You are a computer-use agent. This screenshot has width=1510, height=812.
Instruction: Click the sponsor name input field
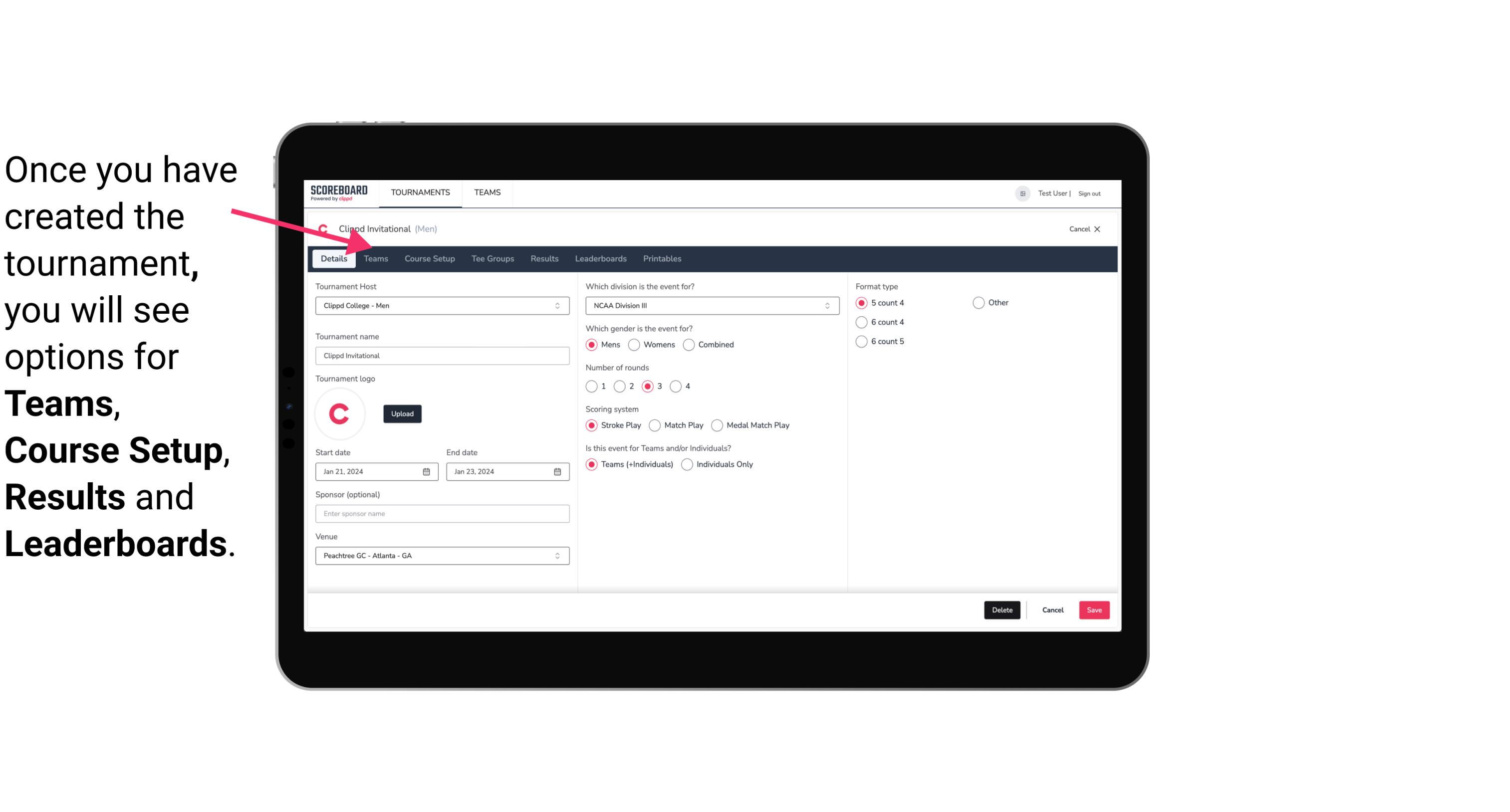(x=442, y=513)
